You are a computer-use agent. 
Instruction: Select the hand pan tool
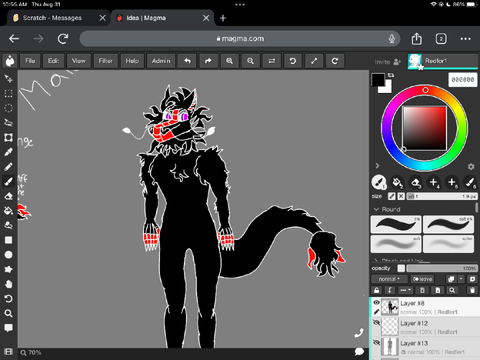(8, 284)
